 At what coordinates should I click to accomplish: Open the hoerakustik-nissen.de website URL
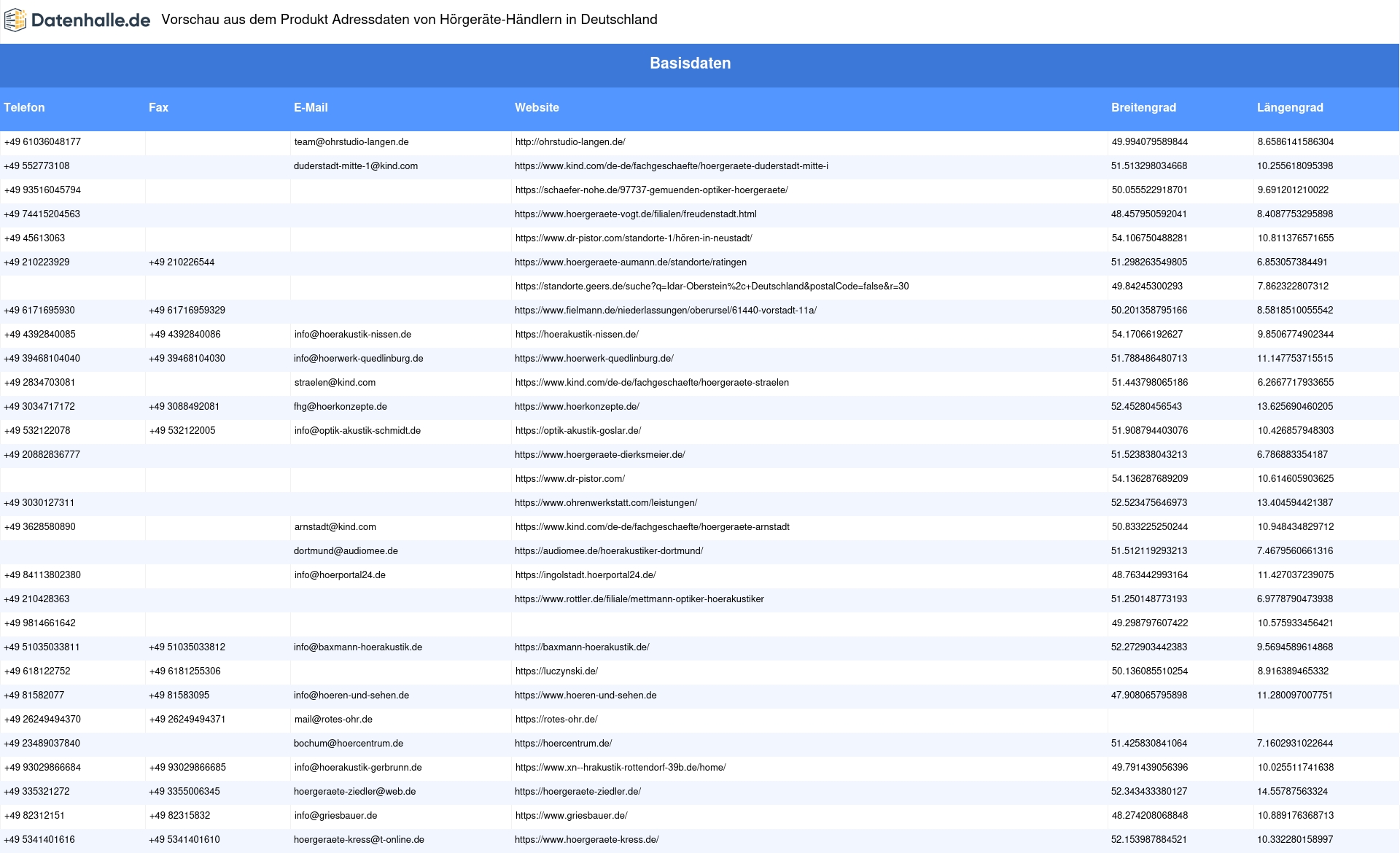click(576, 335)
